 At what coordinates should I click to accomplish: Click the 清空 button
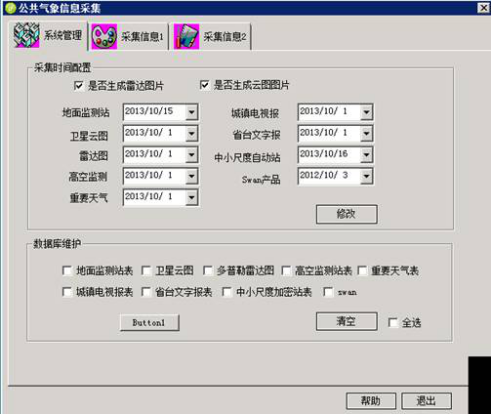tap(347, 321)
